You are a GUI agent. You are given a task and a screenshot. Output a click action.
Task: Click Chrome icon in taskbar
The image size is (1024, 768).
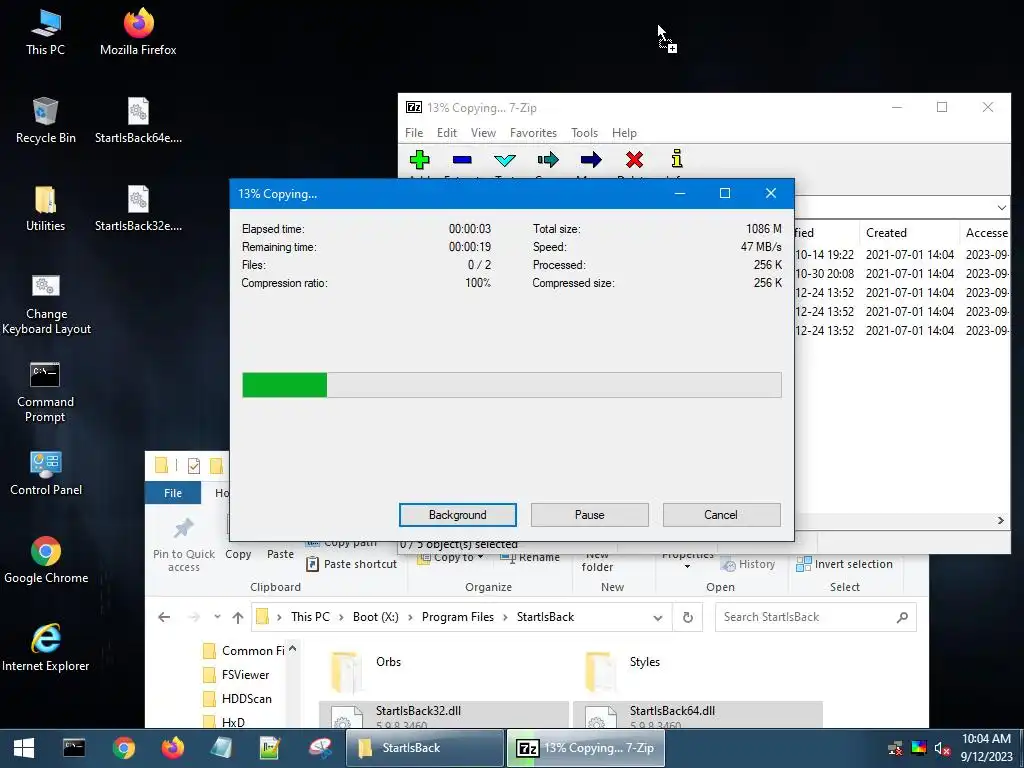(123, 748)
